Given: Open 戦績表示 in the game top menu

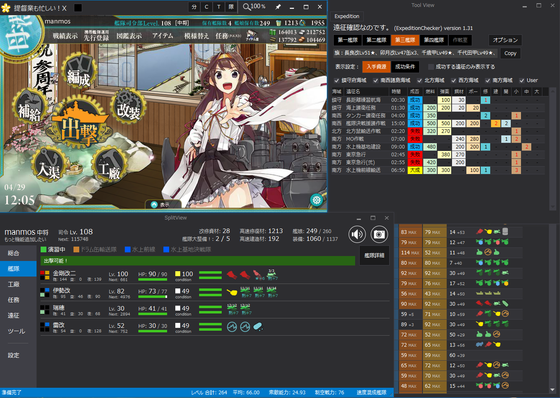Looking at the screenshot, I should [x=65, y=36].
